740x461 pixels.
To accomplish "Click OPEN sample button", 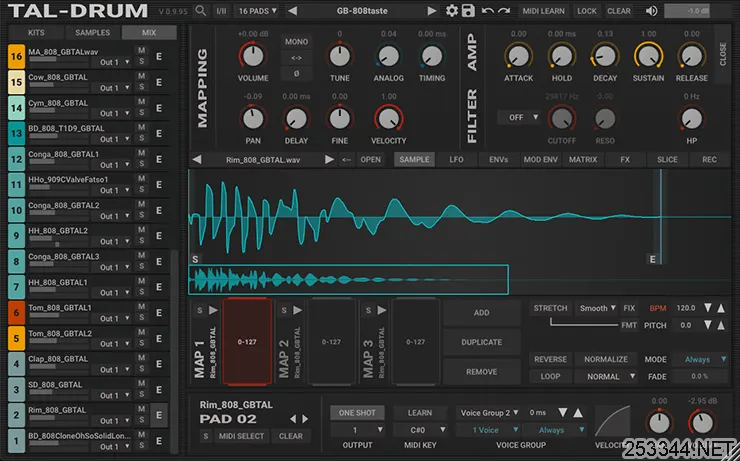I will pyautogui.click(x=370, y=159).
